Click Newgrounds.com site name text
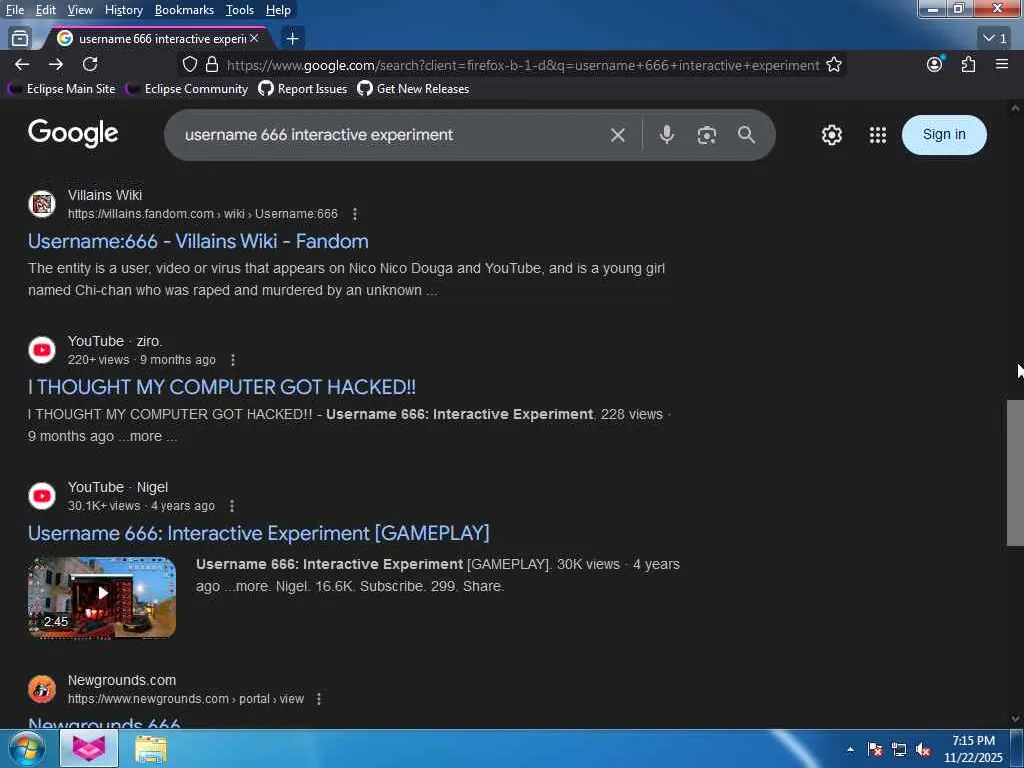The image size is (1024, 768). click(x=122, y=680)
